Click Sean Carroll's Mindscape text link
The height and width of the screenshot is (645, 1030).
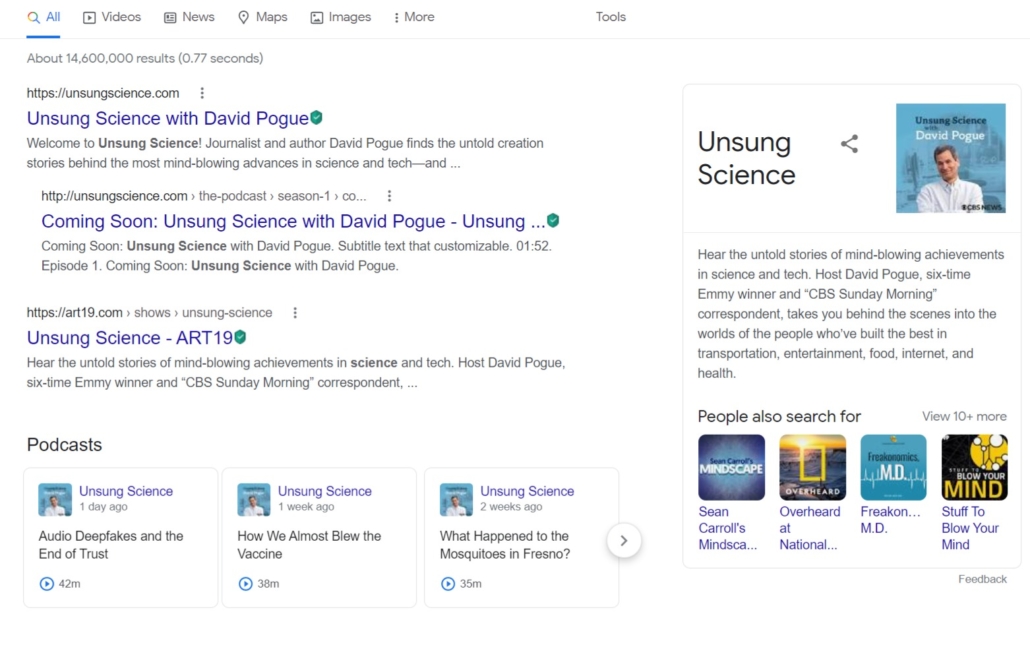(x=728, y=528)
